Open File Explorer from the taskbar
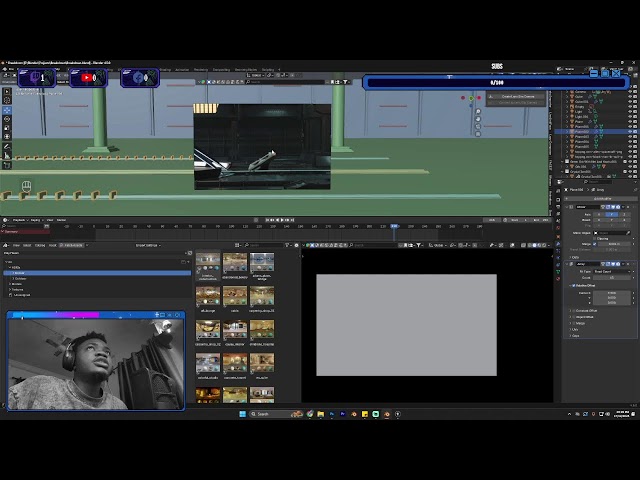The width and height of the screenshot is (640, 480). coord(321,414)
